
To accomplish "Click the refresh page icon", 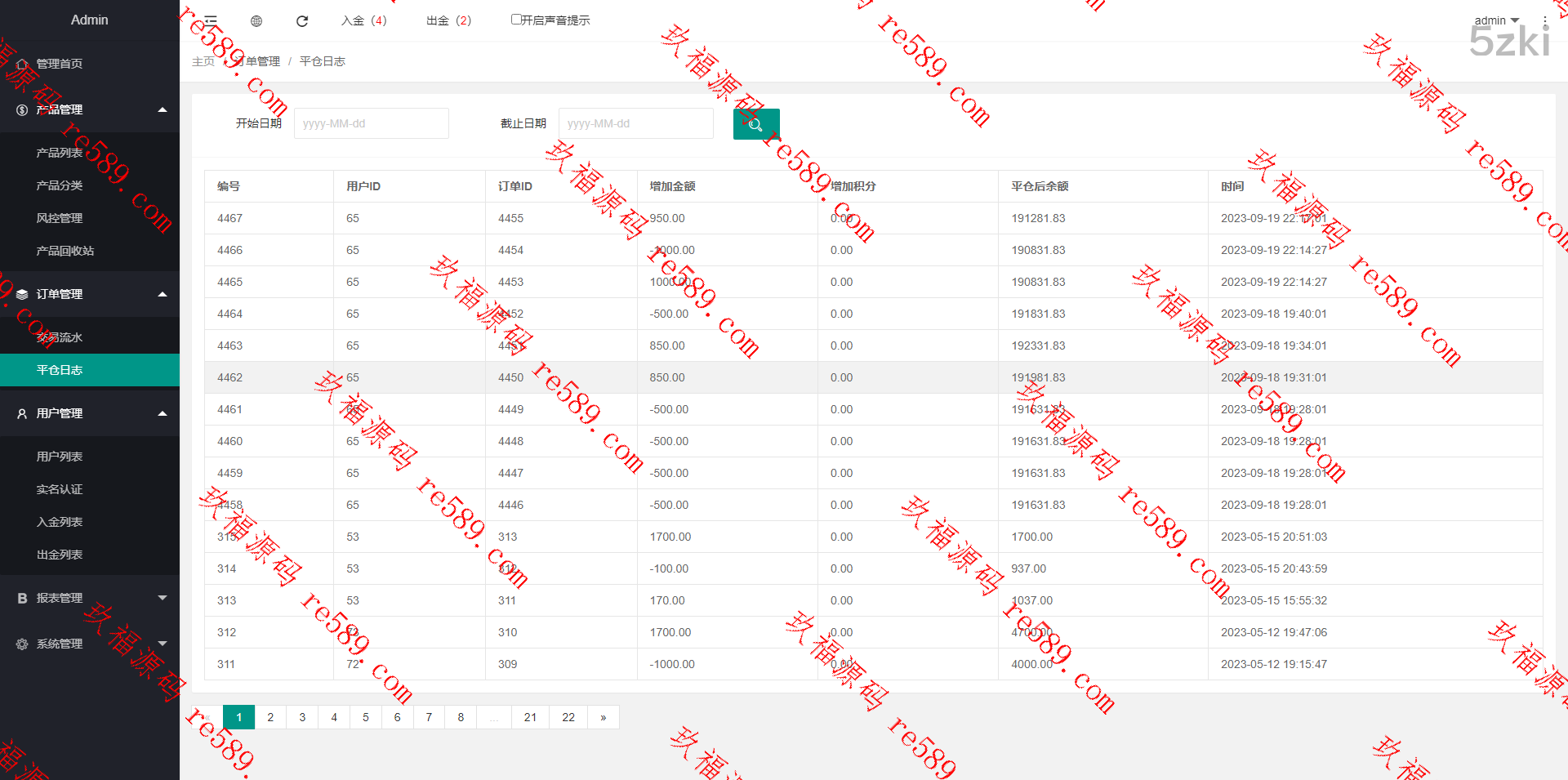I will (302, 20).
